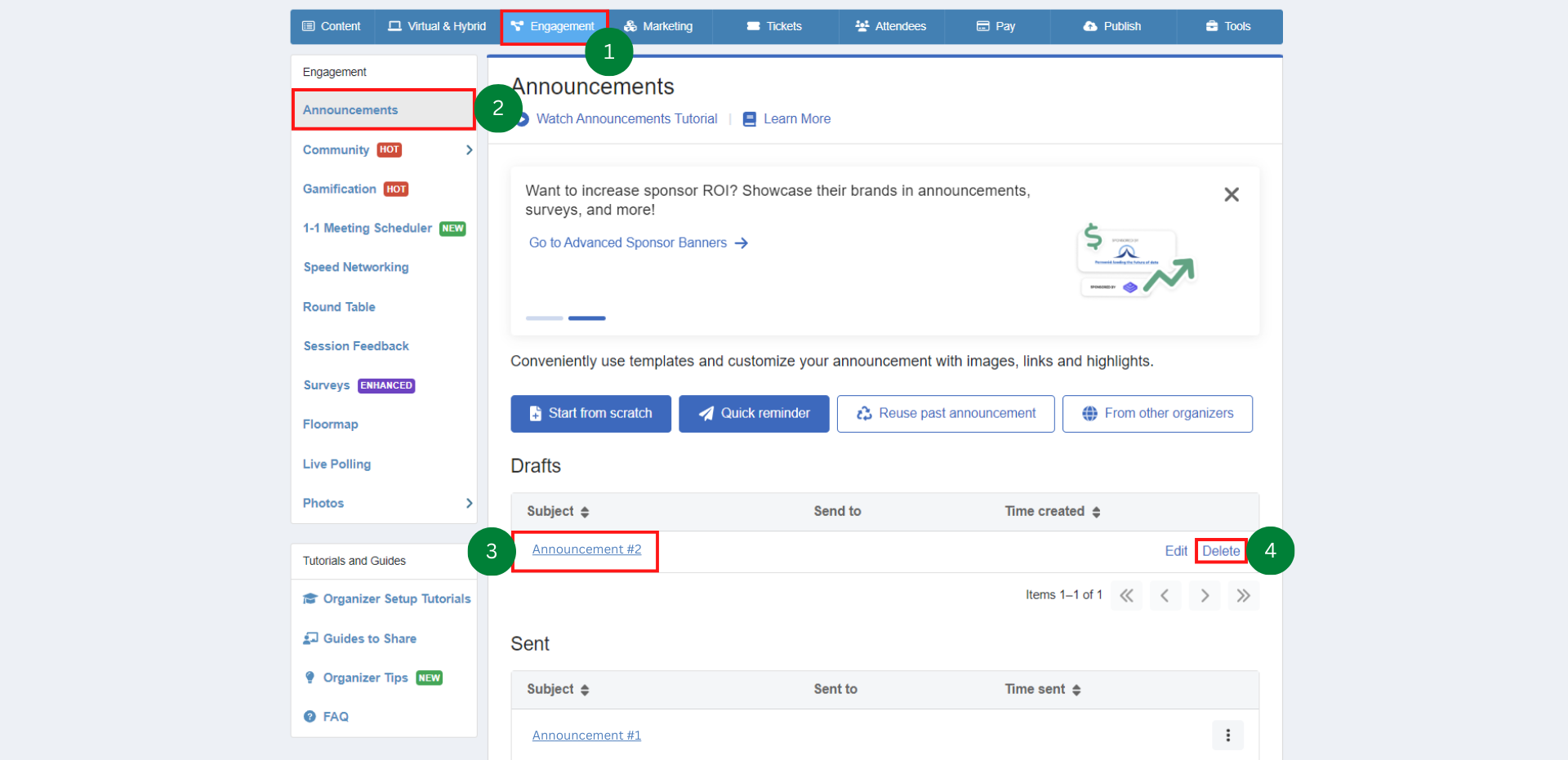Click the FAQ question mark icon

310,717
